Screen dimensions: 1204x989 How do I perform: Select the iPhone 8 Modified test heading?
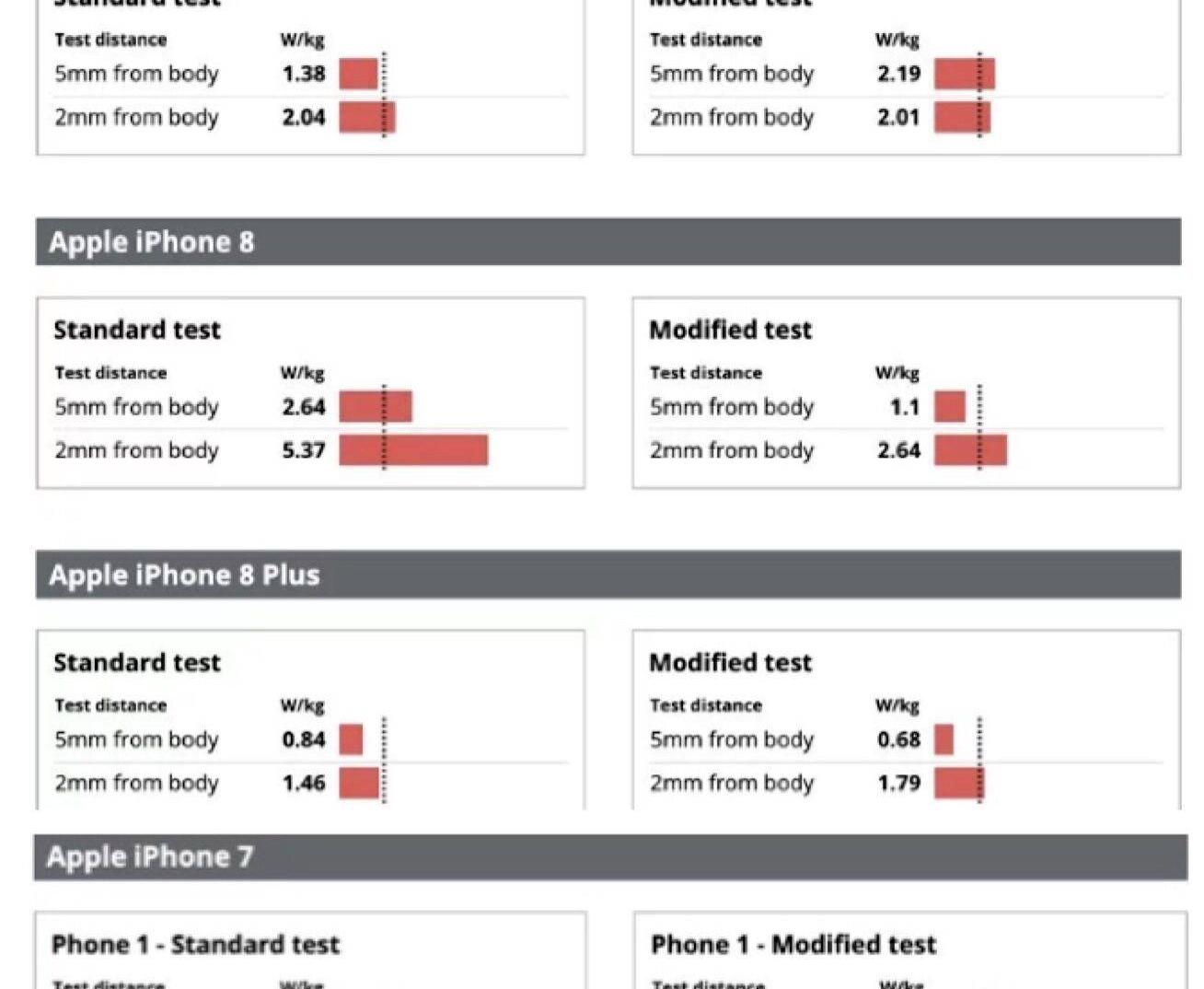730,330
